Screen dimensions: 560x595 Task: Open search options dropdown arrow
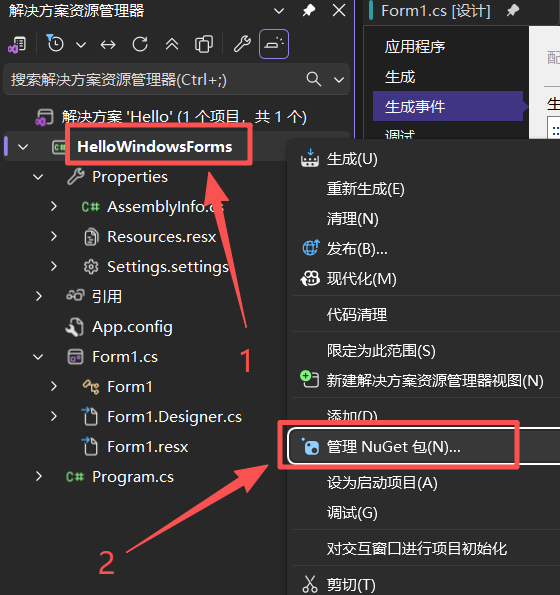339,80
